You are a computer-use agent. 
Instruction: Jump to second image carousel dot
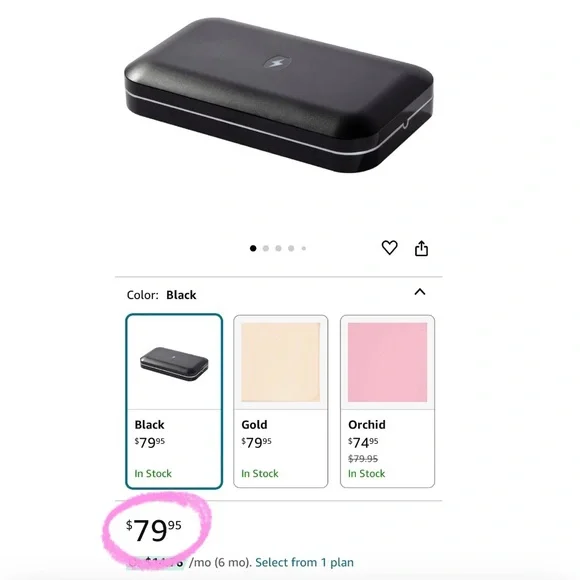[x=266, y=248]
